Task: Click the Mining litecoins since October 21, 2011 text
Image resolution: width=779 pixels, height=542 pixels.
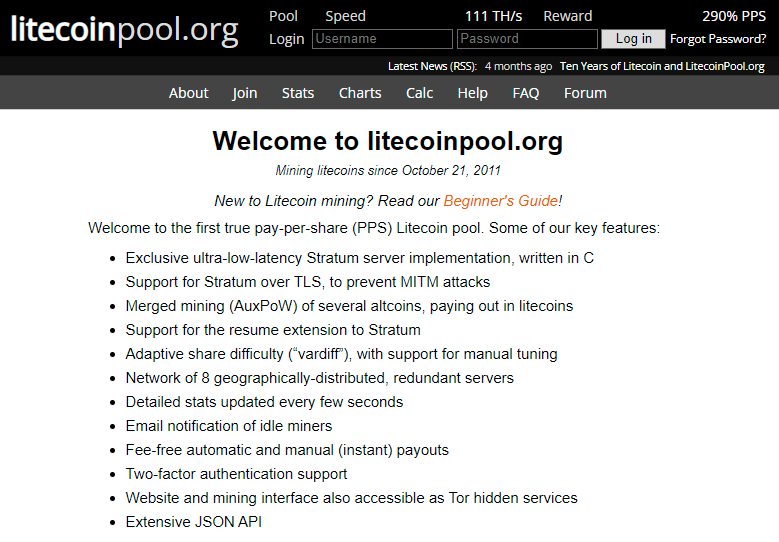Action: [x=388, y=170]
